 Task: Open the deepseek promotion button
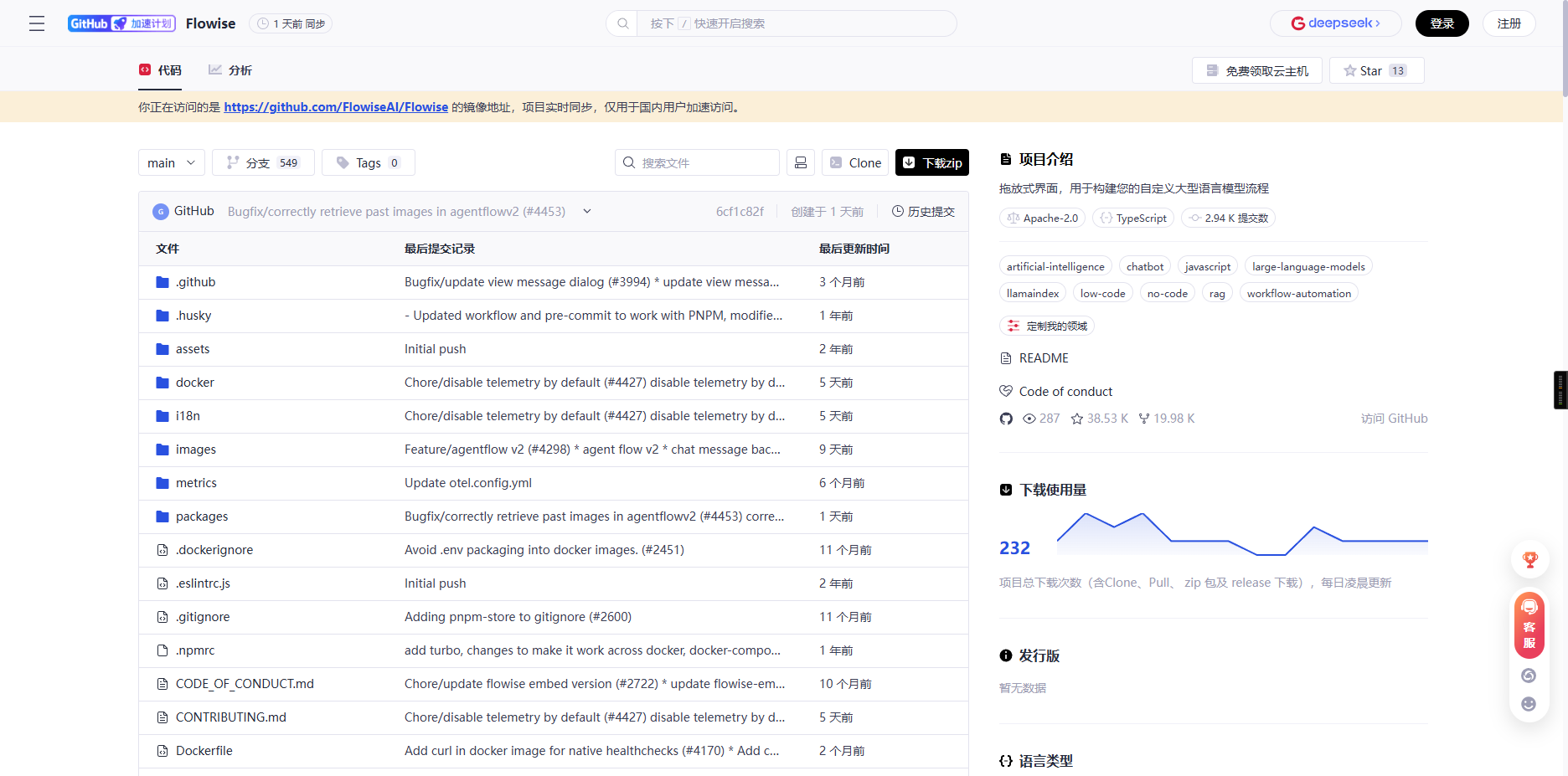tap(1335, 23)
